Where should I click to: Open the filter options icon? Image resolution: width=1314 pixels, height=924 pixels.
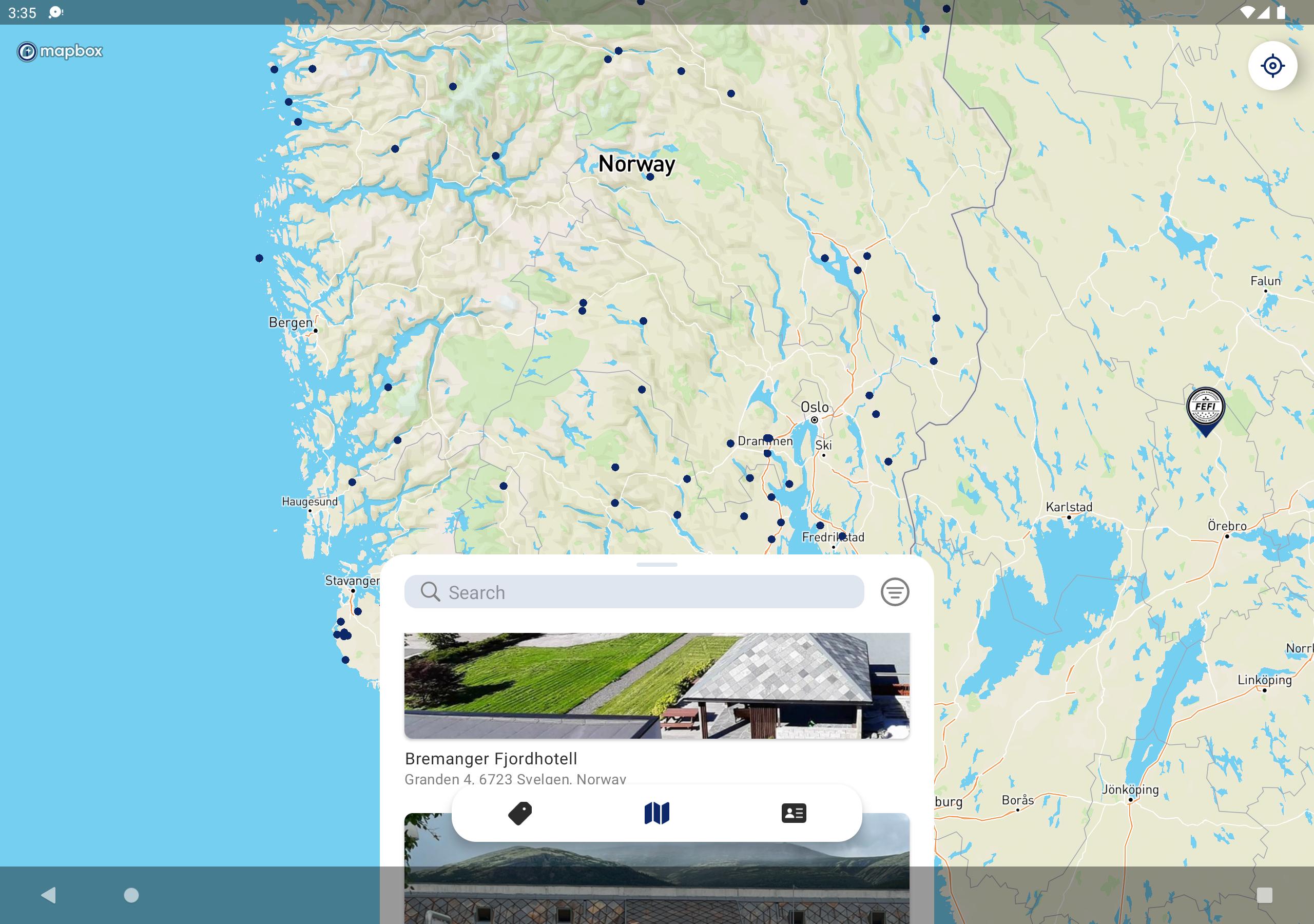pos(895,592)
